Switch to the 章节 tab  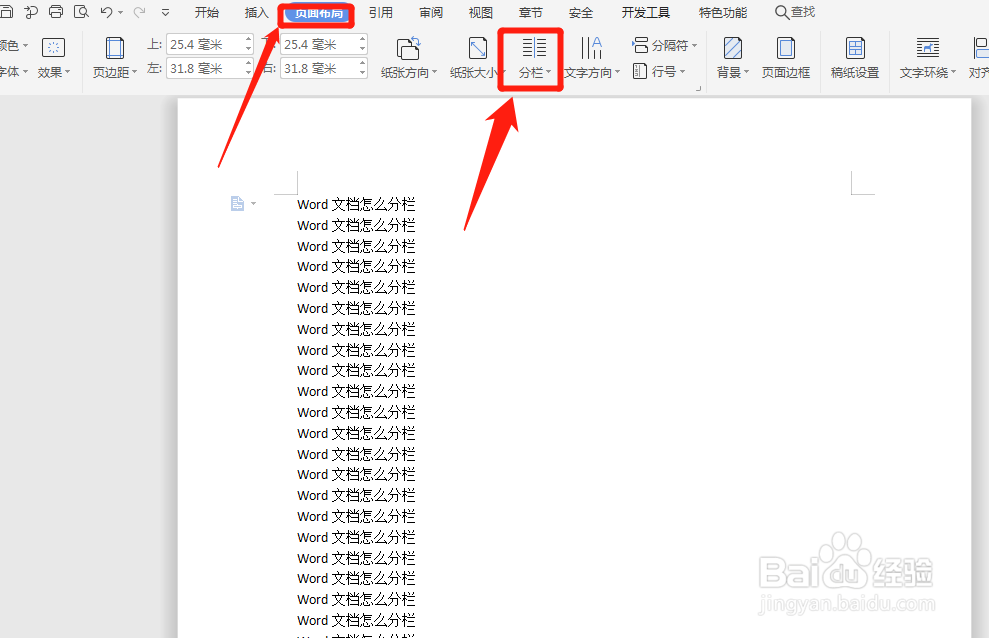coord(530,13)
